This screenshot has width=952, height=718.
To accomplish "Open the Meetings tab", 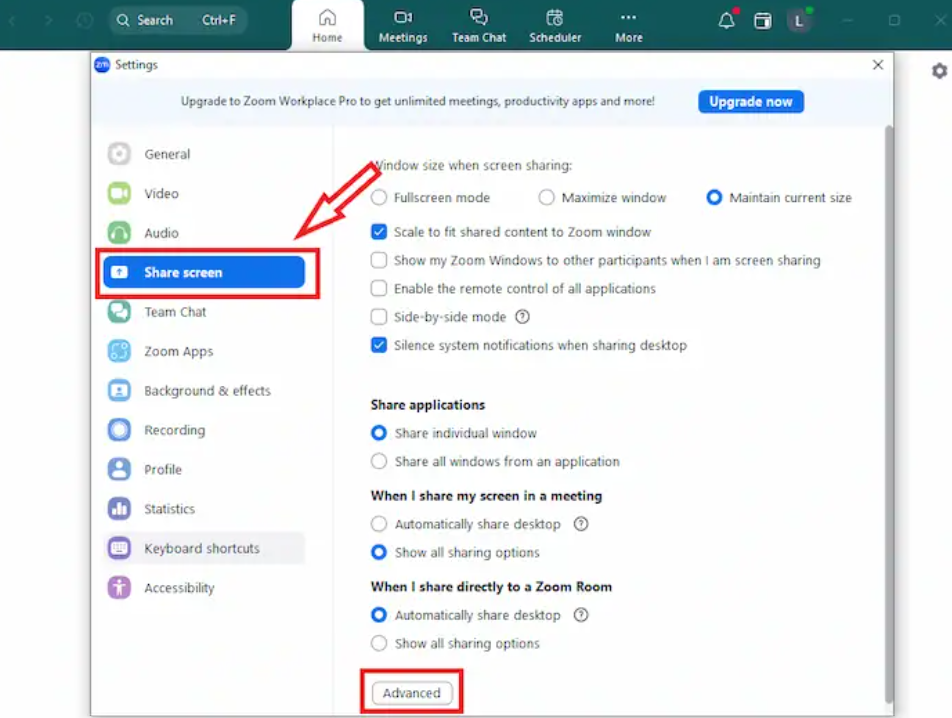I will (x=403, y=25).
